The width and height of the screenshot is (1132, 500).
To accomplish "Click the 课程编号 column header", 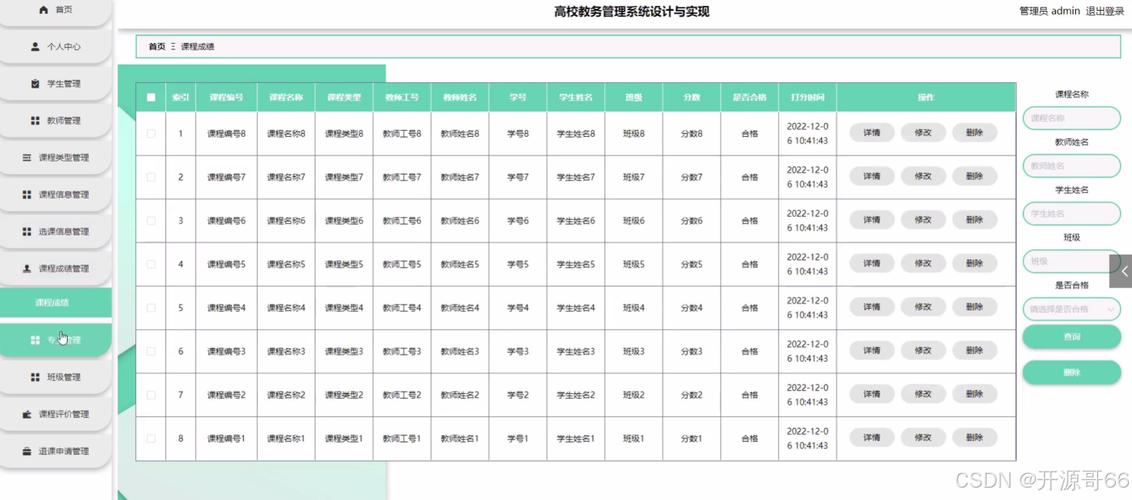I will pos(226,97).
